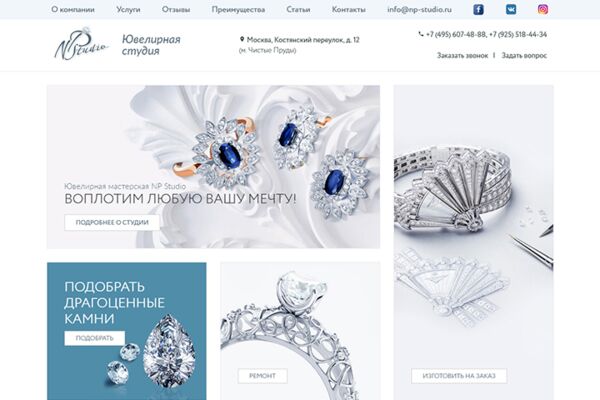Select 'Преимущества' in the top navigation
This screenshot has width=600, height=400.
pyautogui.click(x=238, y=10)
